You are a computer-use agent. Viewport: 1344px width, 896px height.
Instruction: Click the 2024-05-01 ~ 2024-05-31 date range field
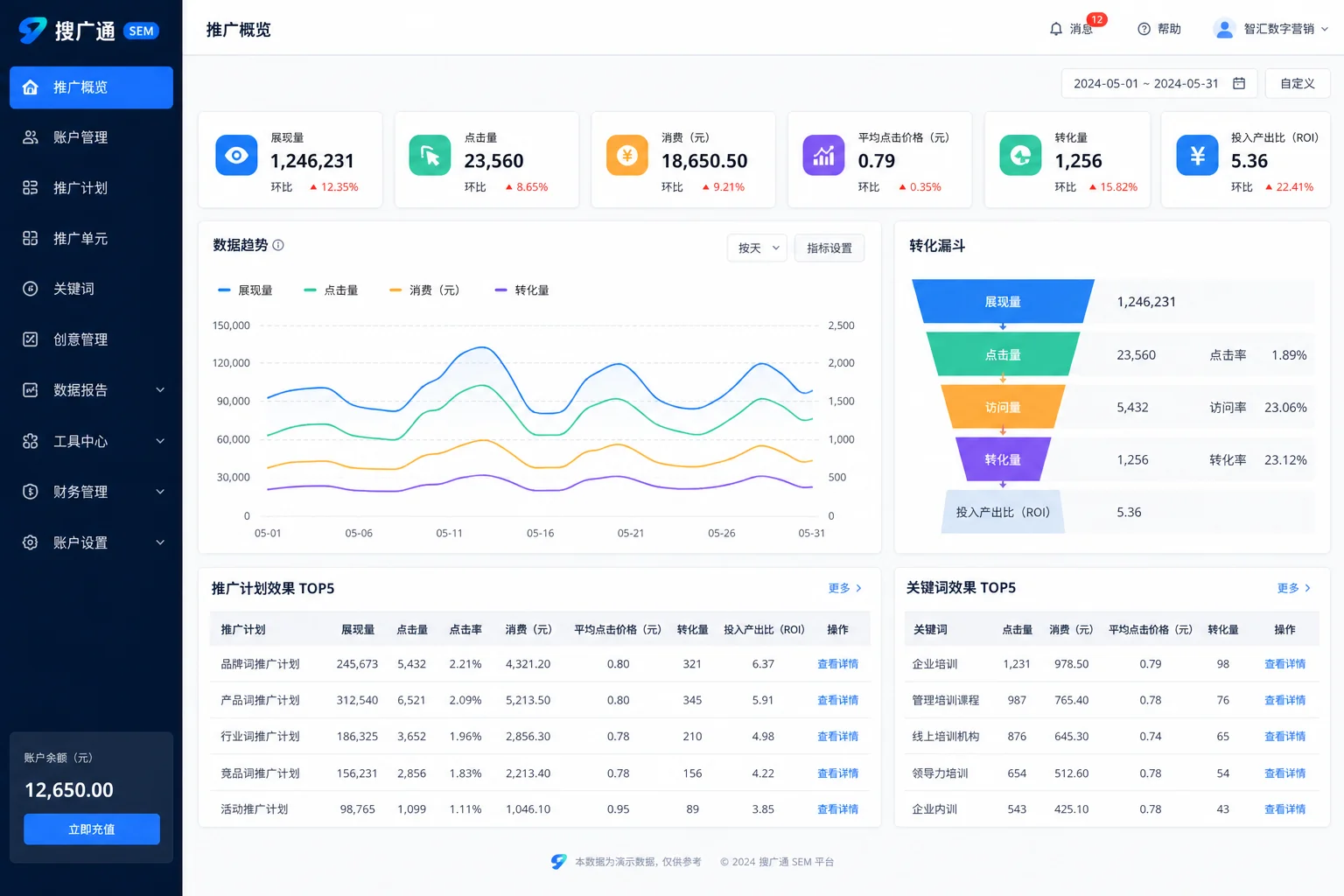click(1159, 83)
